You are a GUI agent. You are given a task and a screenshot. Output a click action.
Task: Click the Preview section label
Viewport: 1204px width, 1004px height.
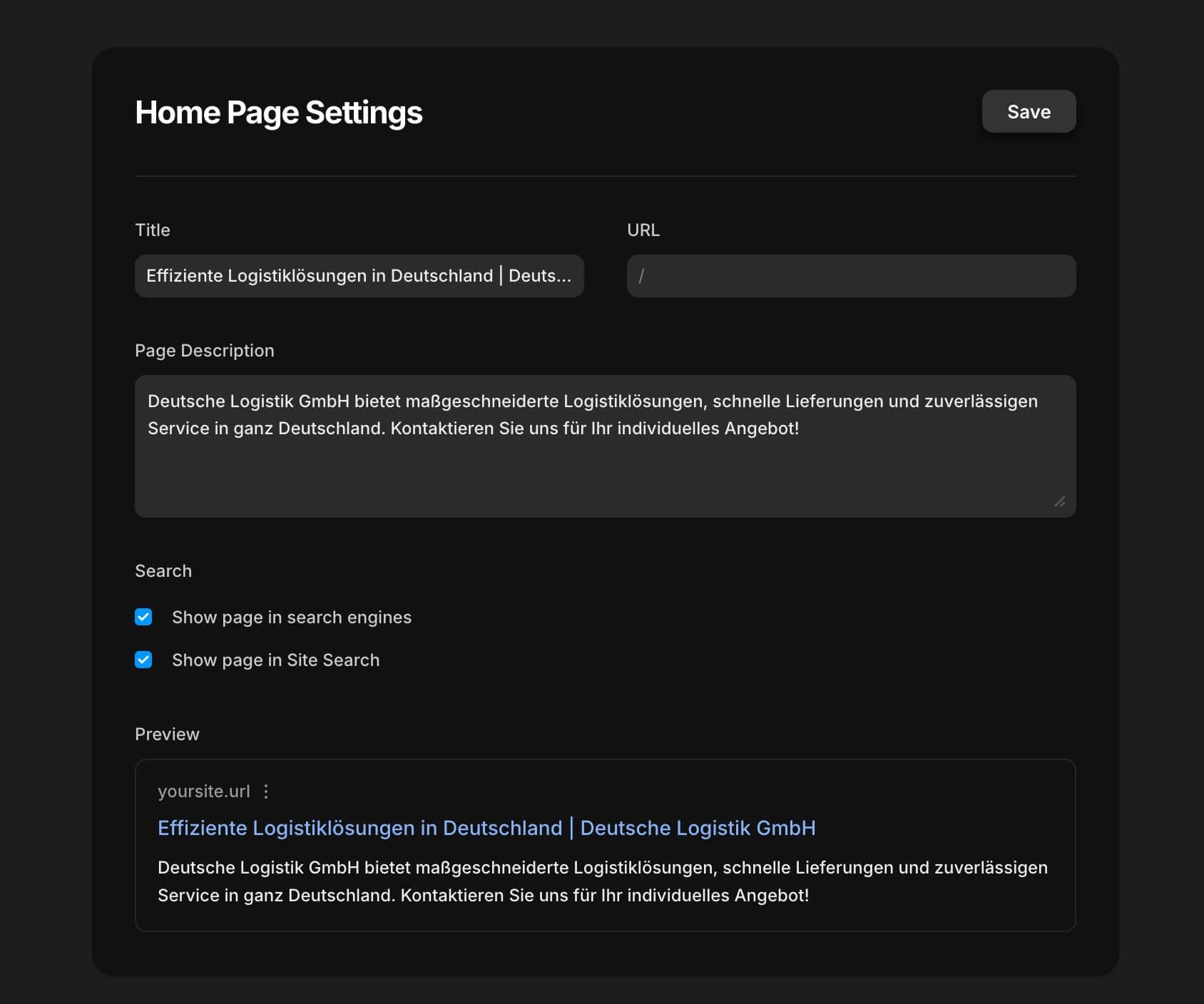tap(167, 734)
